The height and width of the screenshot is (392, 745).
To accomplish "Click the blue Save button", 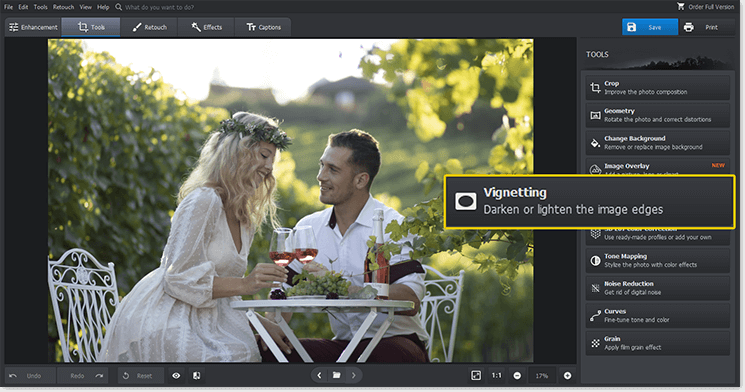I will pos(649,27).
